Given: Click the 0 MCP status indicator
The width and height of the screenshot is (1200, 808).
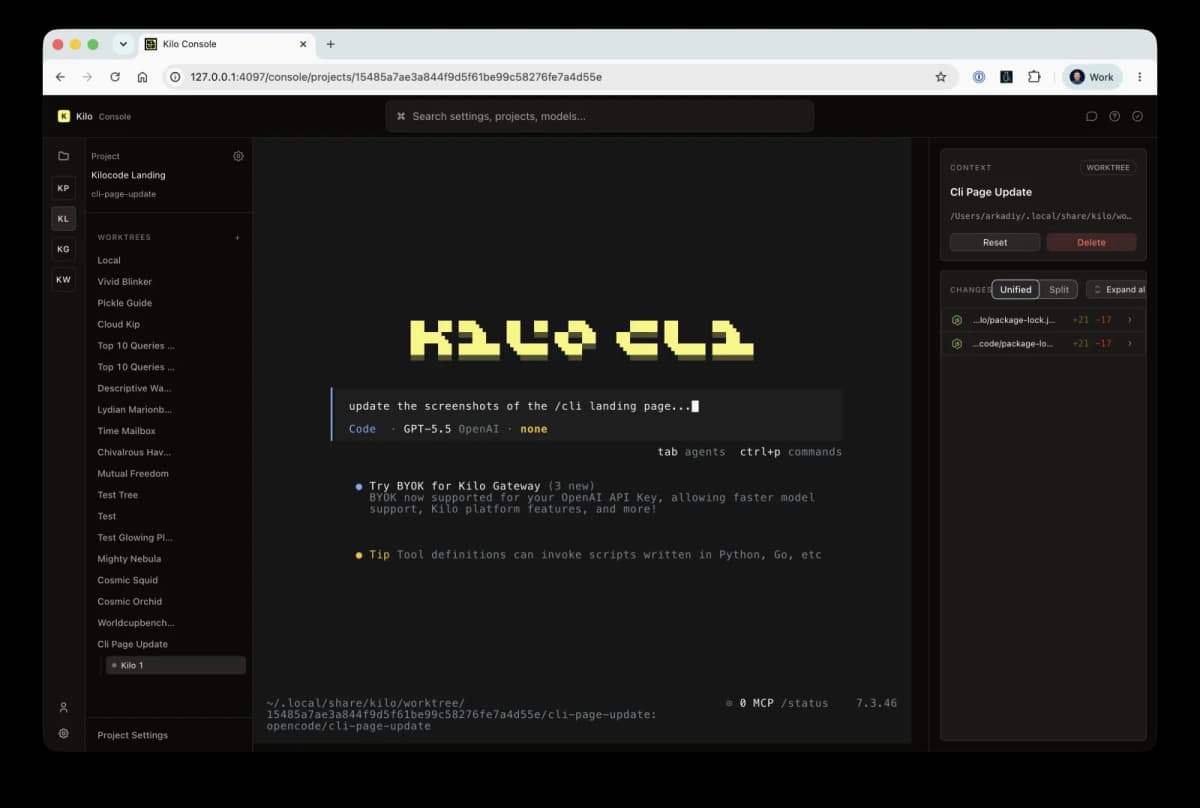Looking at the screenshot, I should (750, 703).
